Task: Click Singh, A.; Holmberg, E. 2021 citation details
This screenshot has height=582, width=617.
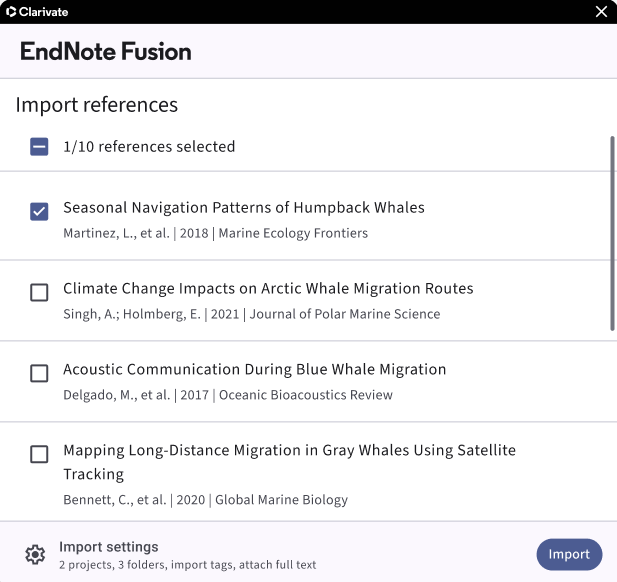Action: [252, 314]
